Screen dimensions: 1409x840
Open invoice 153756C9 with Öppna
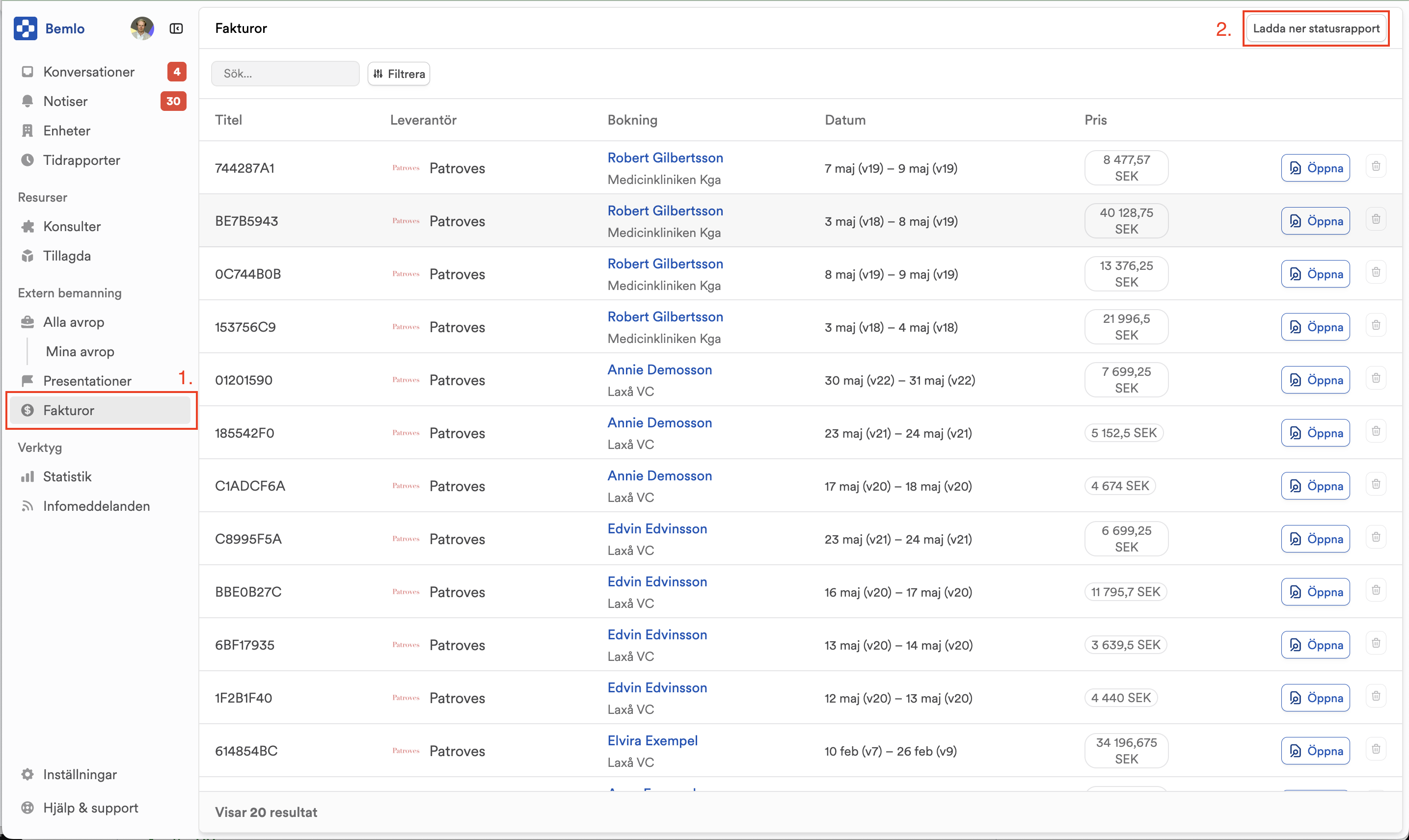[1316, 327]
